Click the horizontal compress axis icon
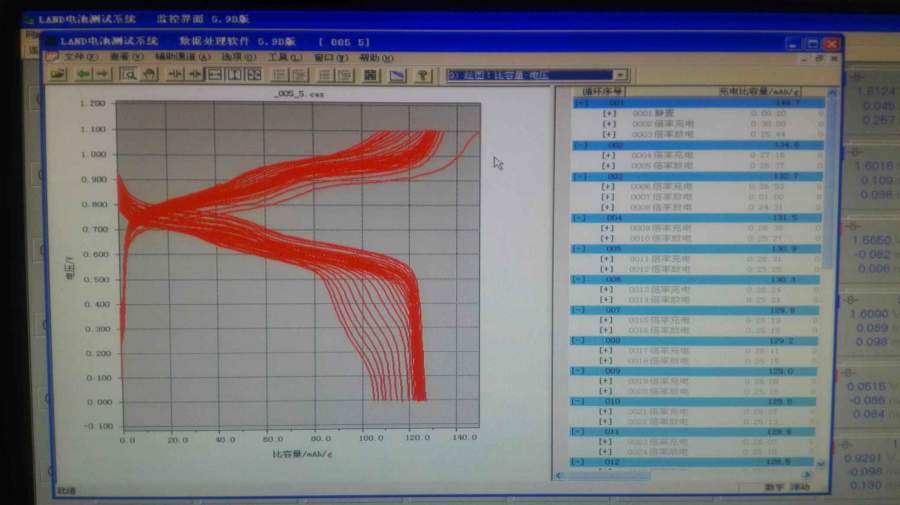The image size is (900, 505). tap(175, 75)
